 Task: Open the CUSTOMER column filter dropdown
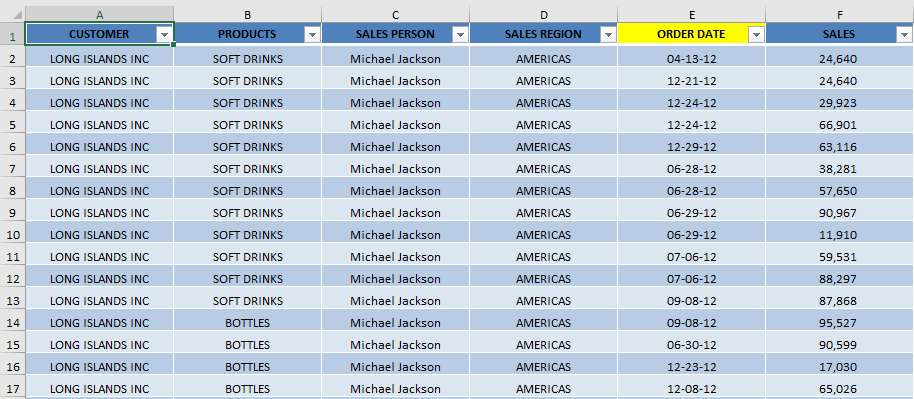[x=164, y=35]
